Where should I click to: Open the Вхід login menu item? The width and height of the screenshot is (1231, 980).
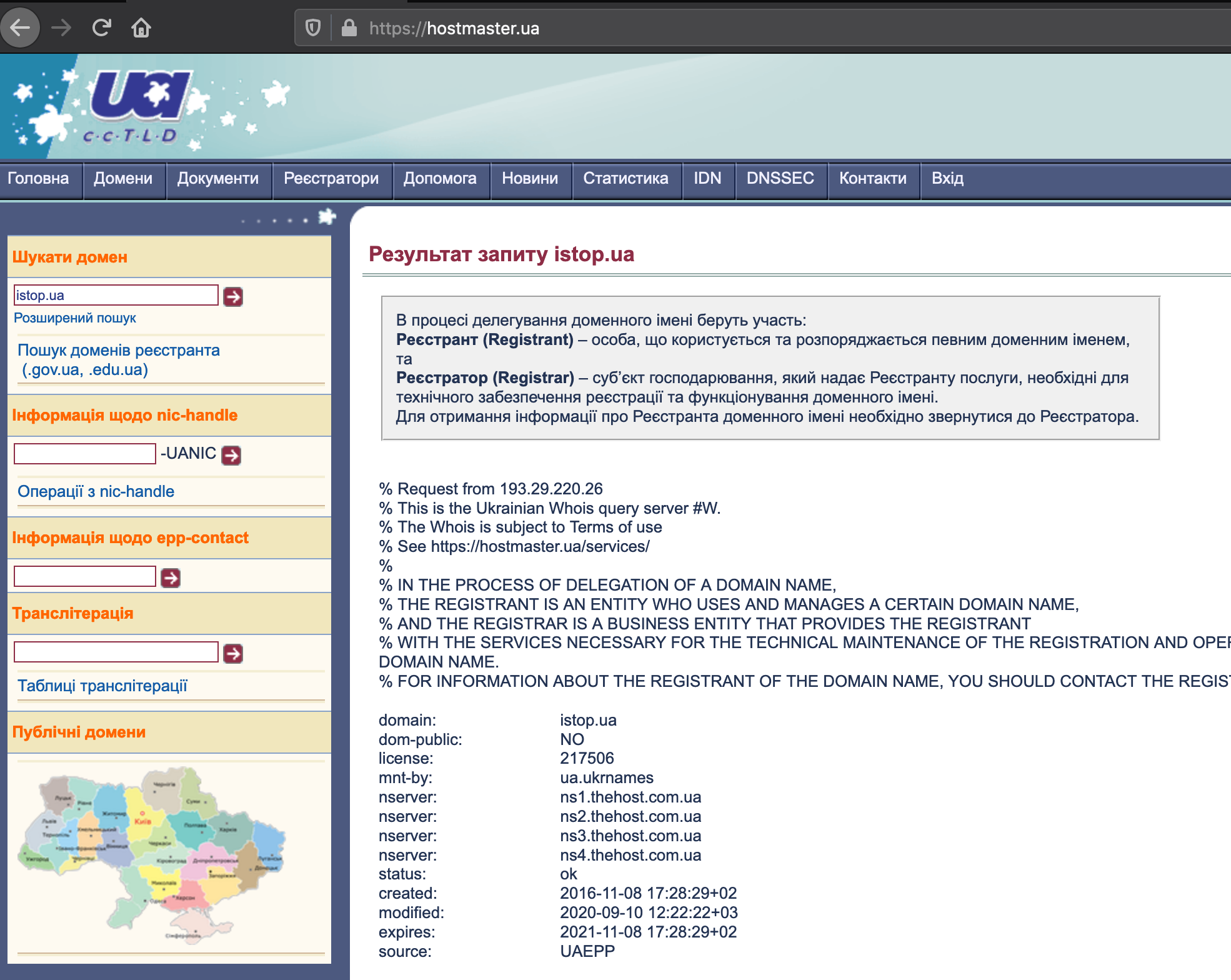[x=948, y=179]
